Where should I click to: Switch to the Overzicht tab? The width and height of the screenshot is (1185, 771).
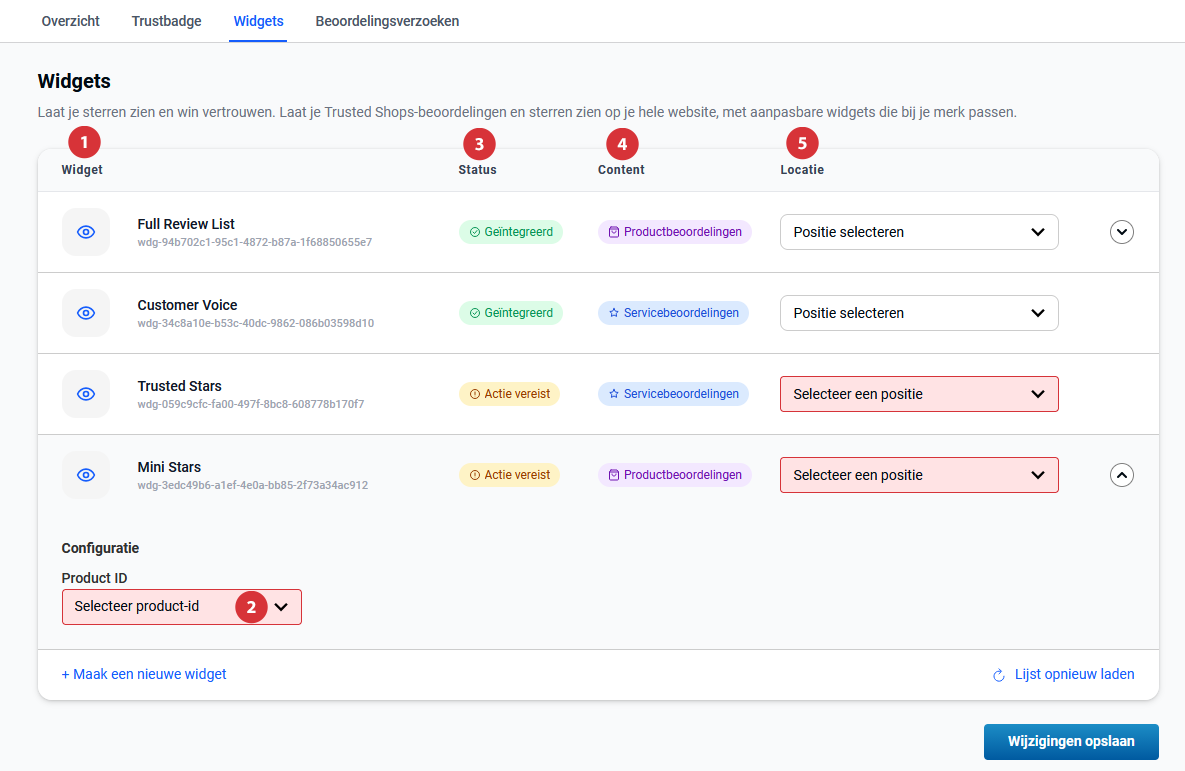pyautogui.click(x=71, y=21)
